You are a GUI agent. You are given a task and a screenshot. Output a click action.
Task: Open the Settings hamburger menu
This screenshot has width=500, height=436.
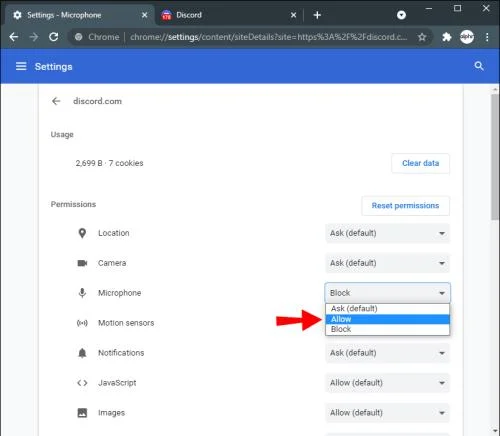click(x=21, y=66)
